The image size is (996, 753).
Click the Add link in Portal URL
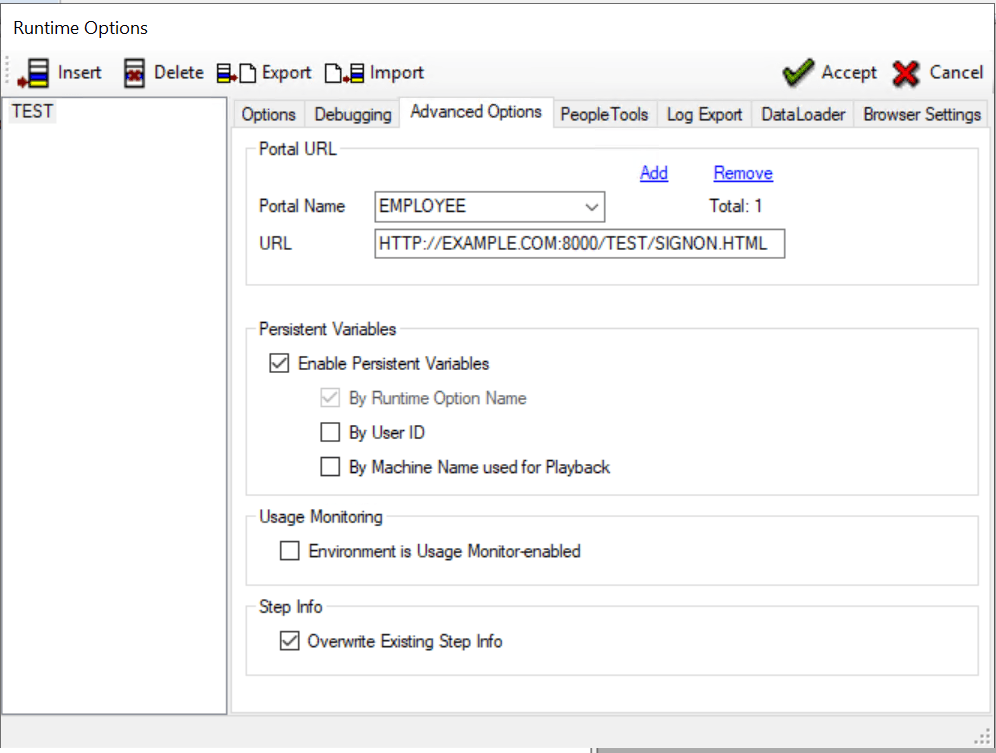click(x=653, y=172)
